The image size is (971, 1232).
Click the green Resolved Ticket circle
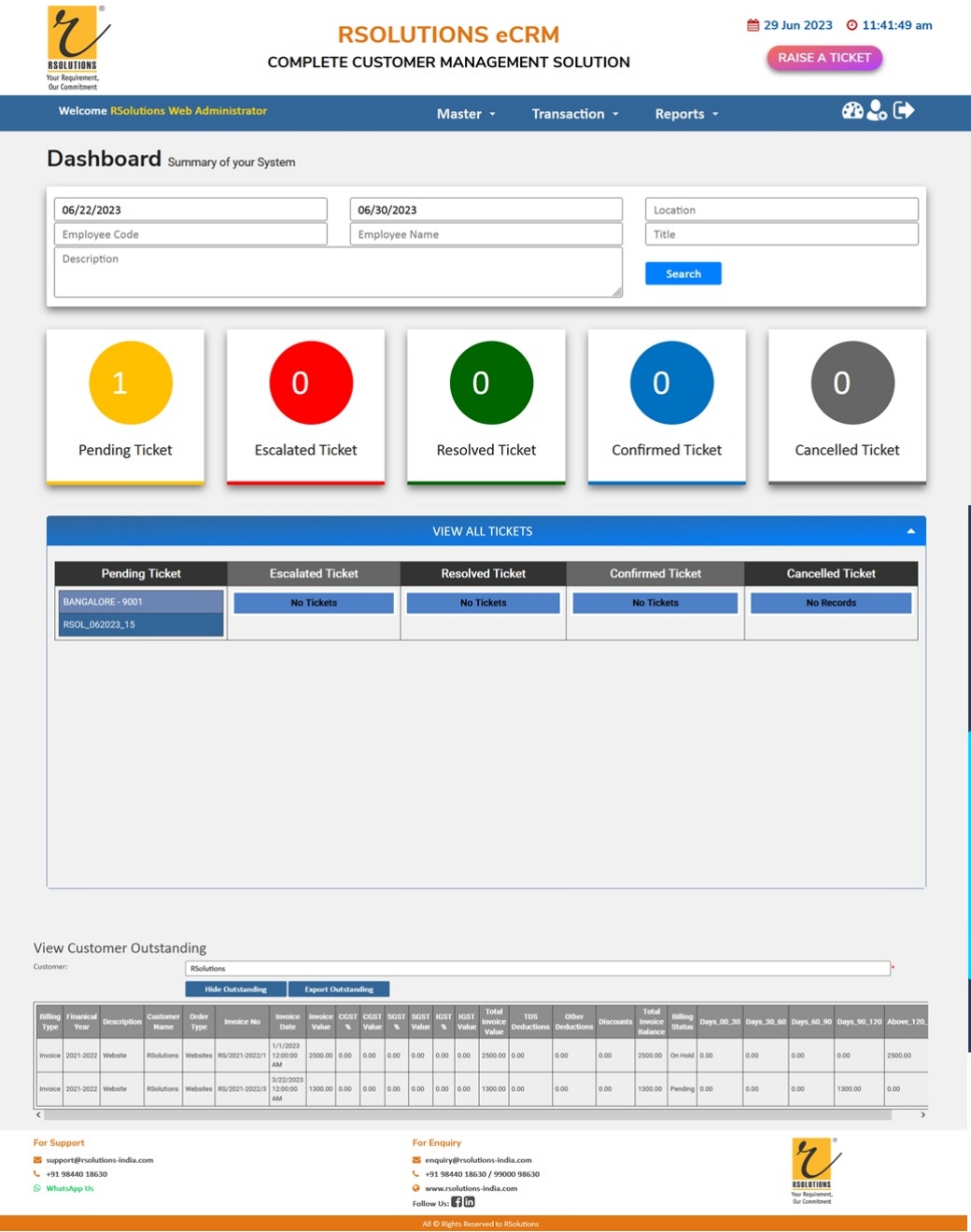(491, 383)
